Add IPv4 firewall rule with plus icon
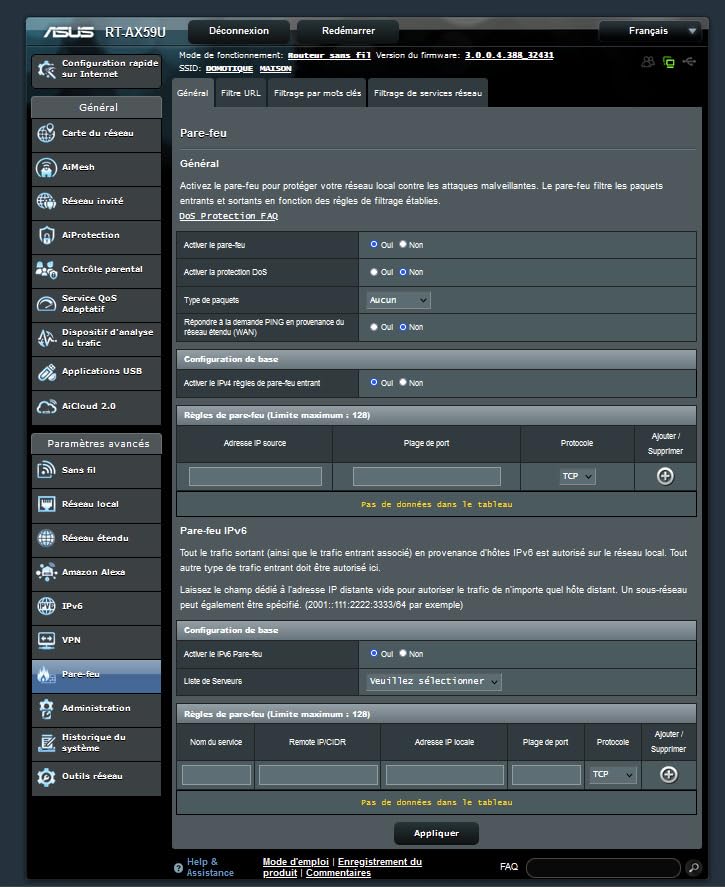The height and width of the screenshot is (887, 725). (x=664, y=477)
